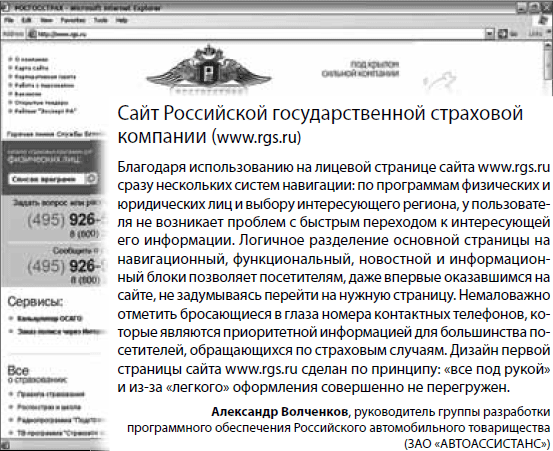Click the Go button beside the address bar
Image resolution: width=553 pixels, height=451 pixels.
pos(507,34)
